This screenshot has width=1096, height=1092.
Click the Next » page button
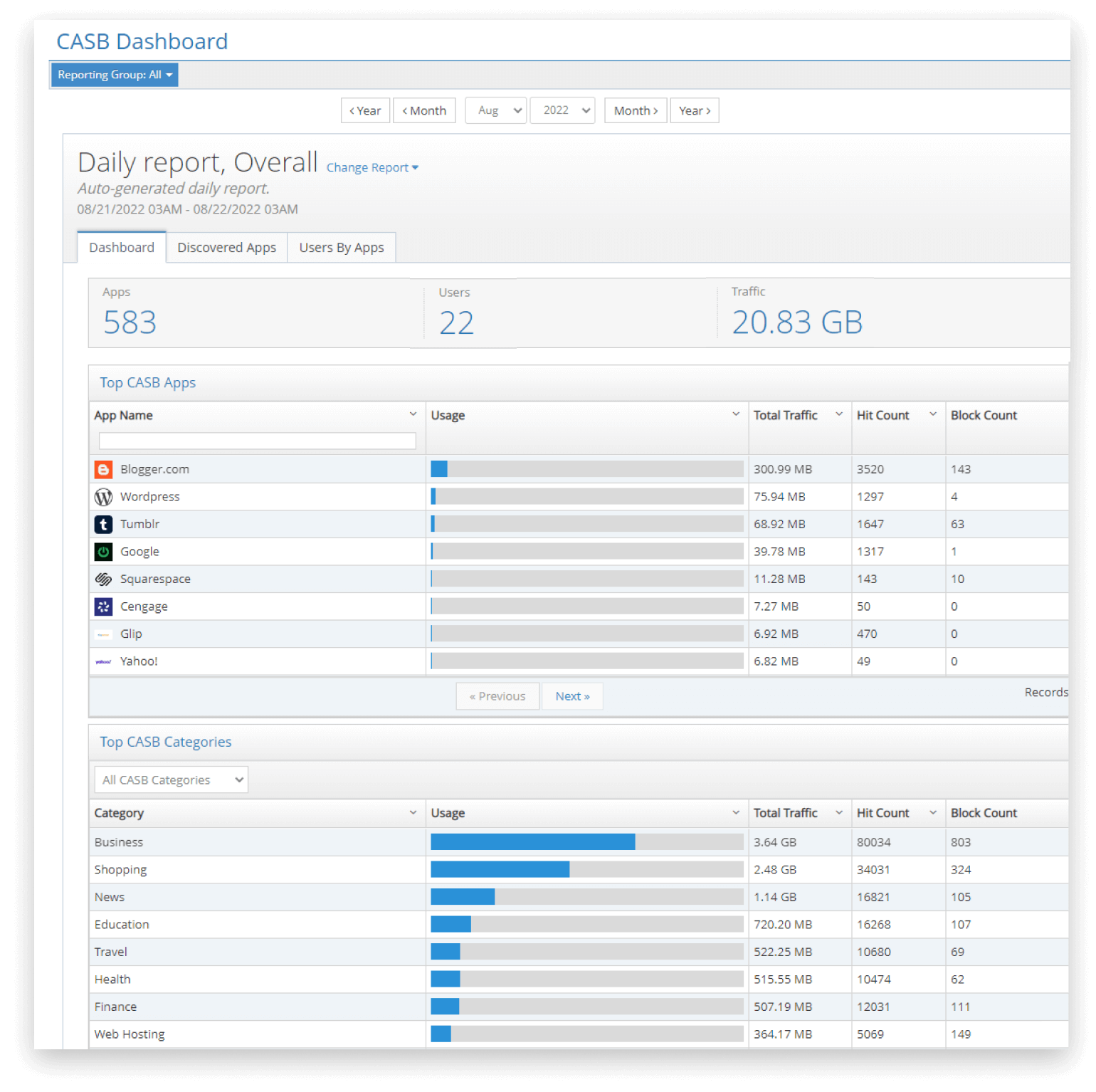coord(572,696)
